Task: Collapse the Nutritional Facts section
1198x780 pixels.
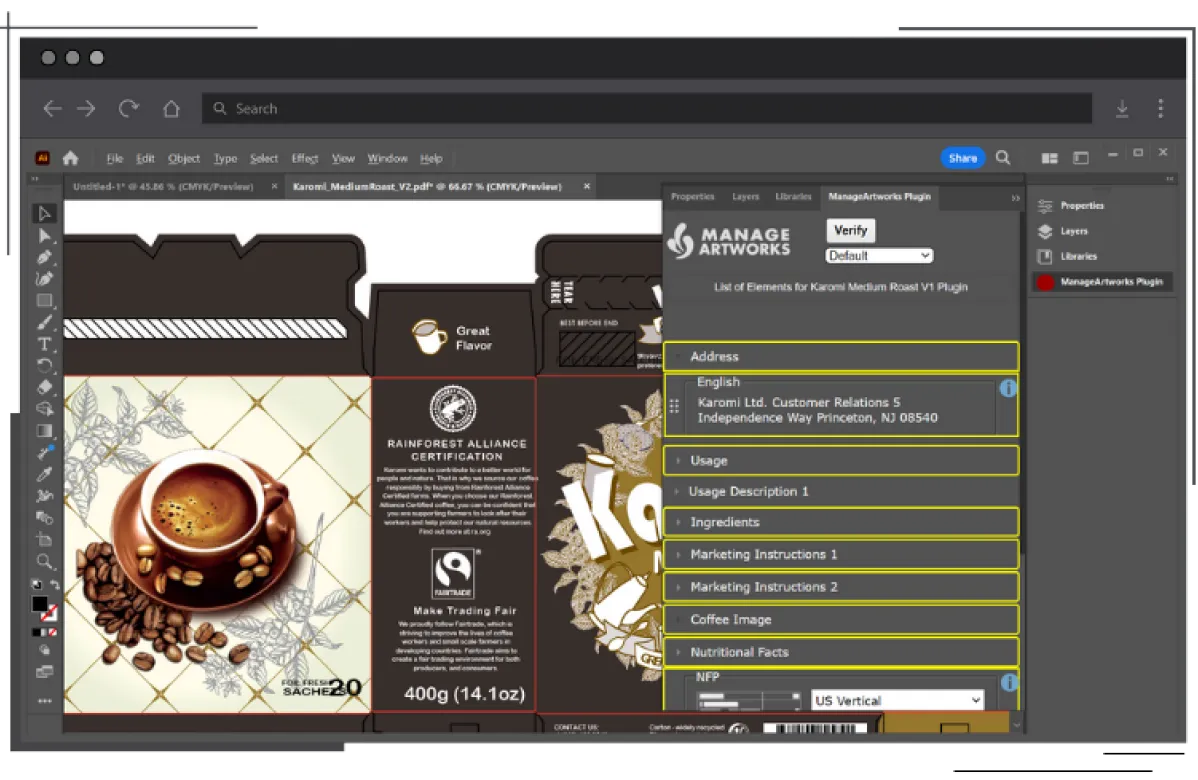Action: 841,652
